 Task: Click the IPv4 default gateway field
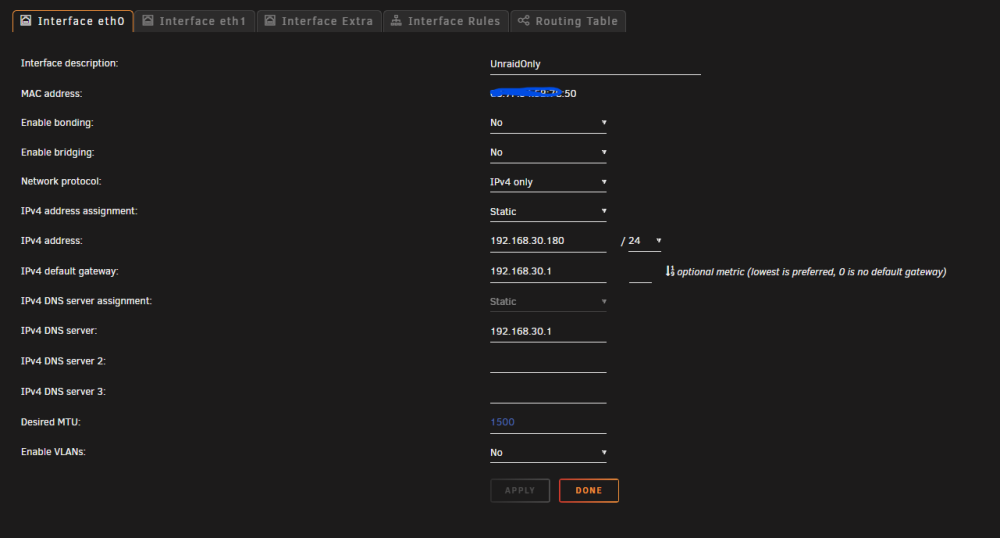coord(548,272)
